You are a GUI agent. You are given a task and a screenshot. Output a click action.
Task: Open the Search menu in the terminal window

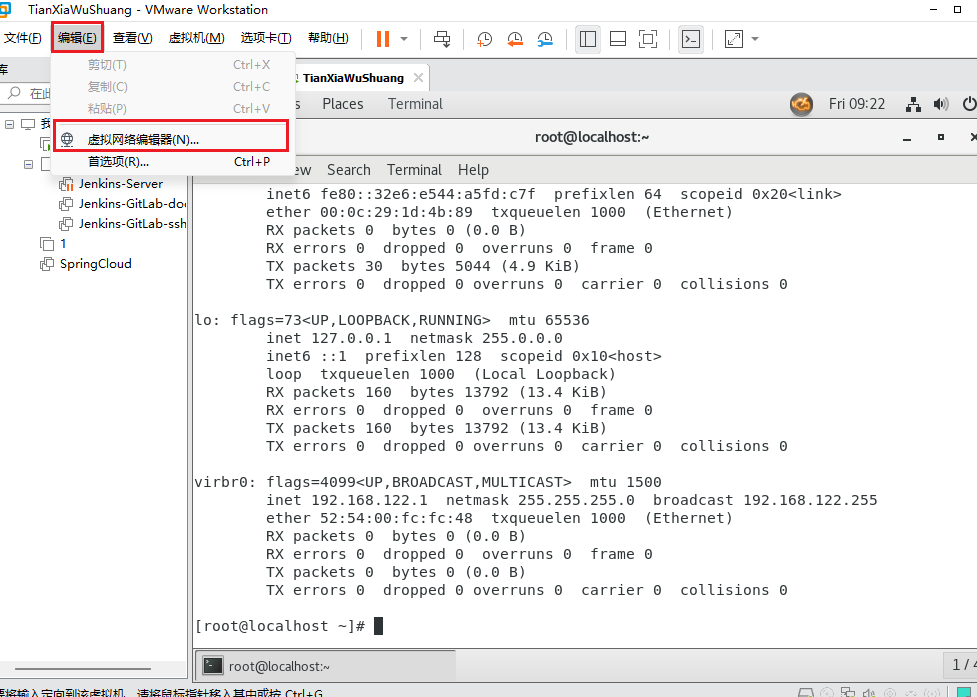348,170
